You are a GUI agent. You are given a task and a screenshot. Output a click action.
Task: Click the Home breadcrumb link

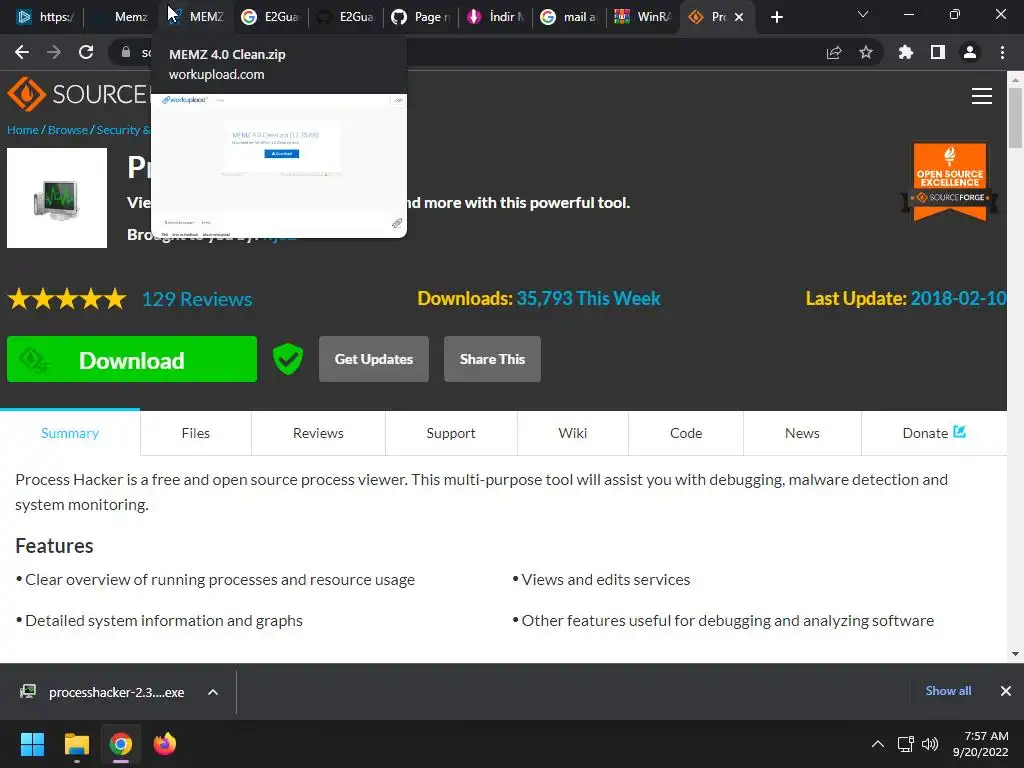click(x=23, y=130)
